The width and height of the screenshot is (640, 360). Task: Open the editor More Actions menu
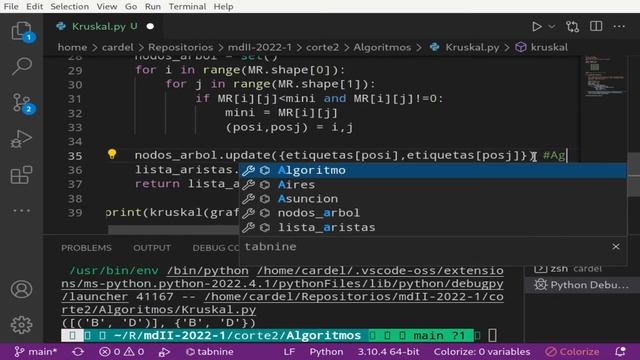point(619,27)
